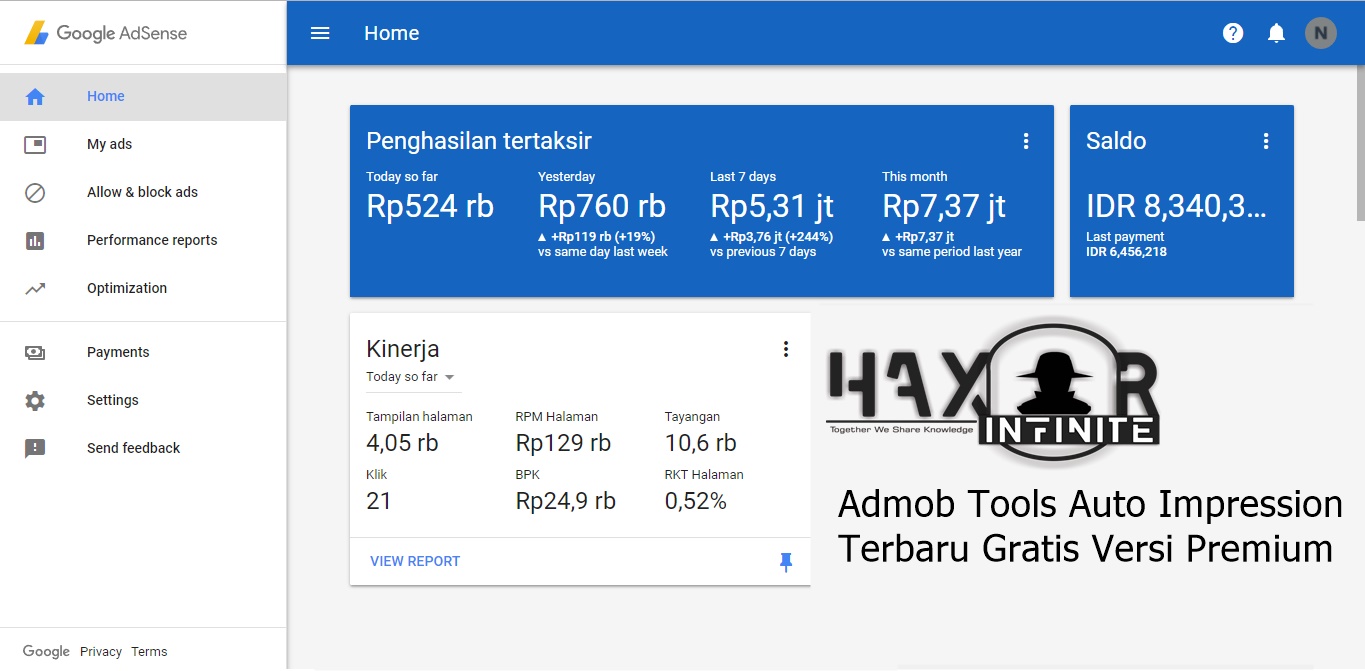
Task: Open My ads section
Action: click(x=143, y=145)
